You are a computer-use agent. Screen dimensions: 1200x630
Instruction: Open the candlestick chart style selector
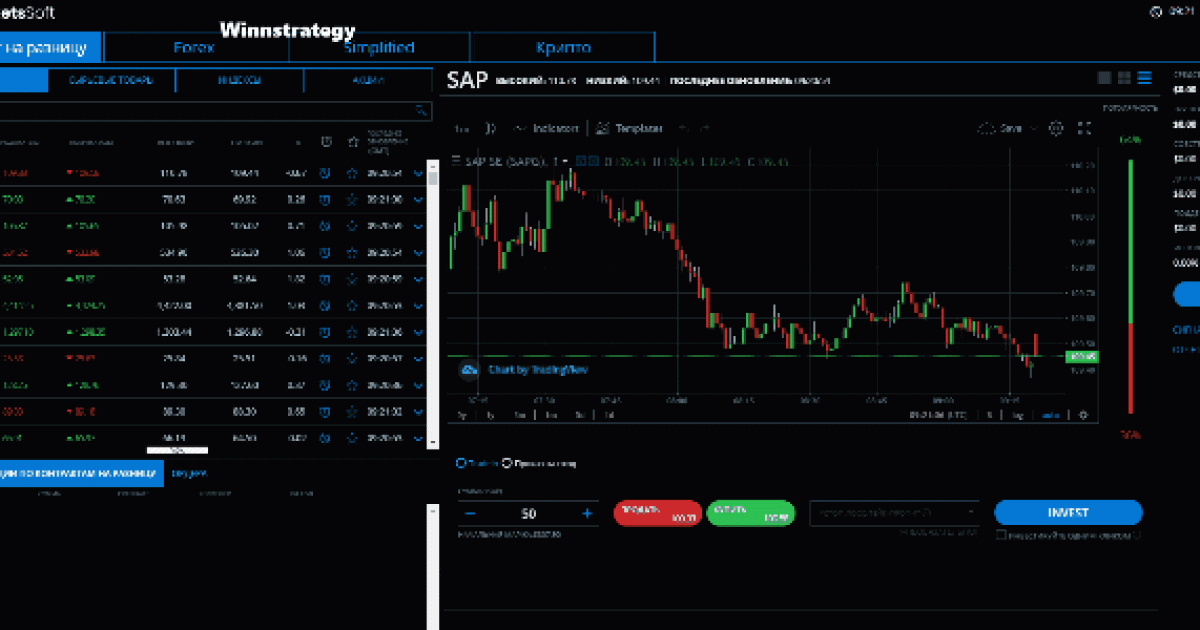[x=490, y=128]
